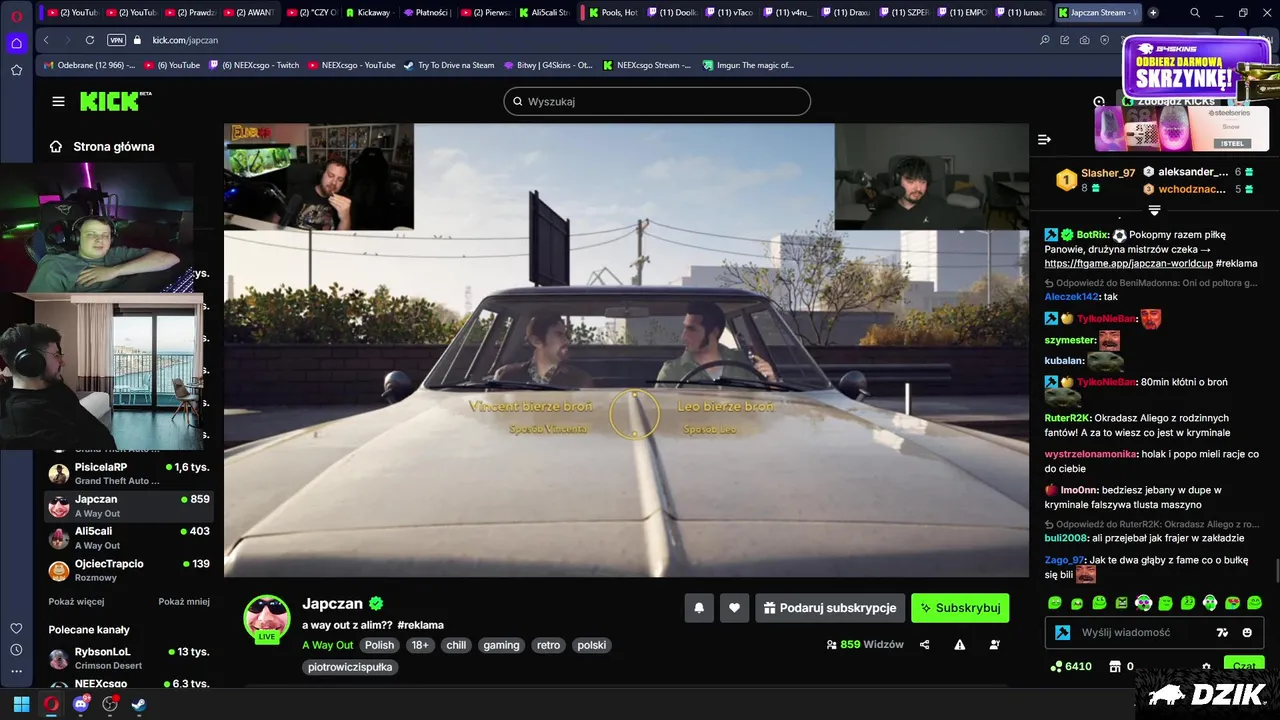The image size is (1280, 720).
Task: Open Japczan channel avatar with LIVE badge
Action: coord(267,619)
